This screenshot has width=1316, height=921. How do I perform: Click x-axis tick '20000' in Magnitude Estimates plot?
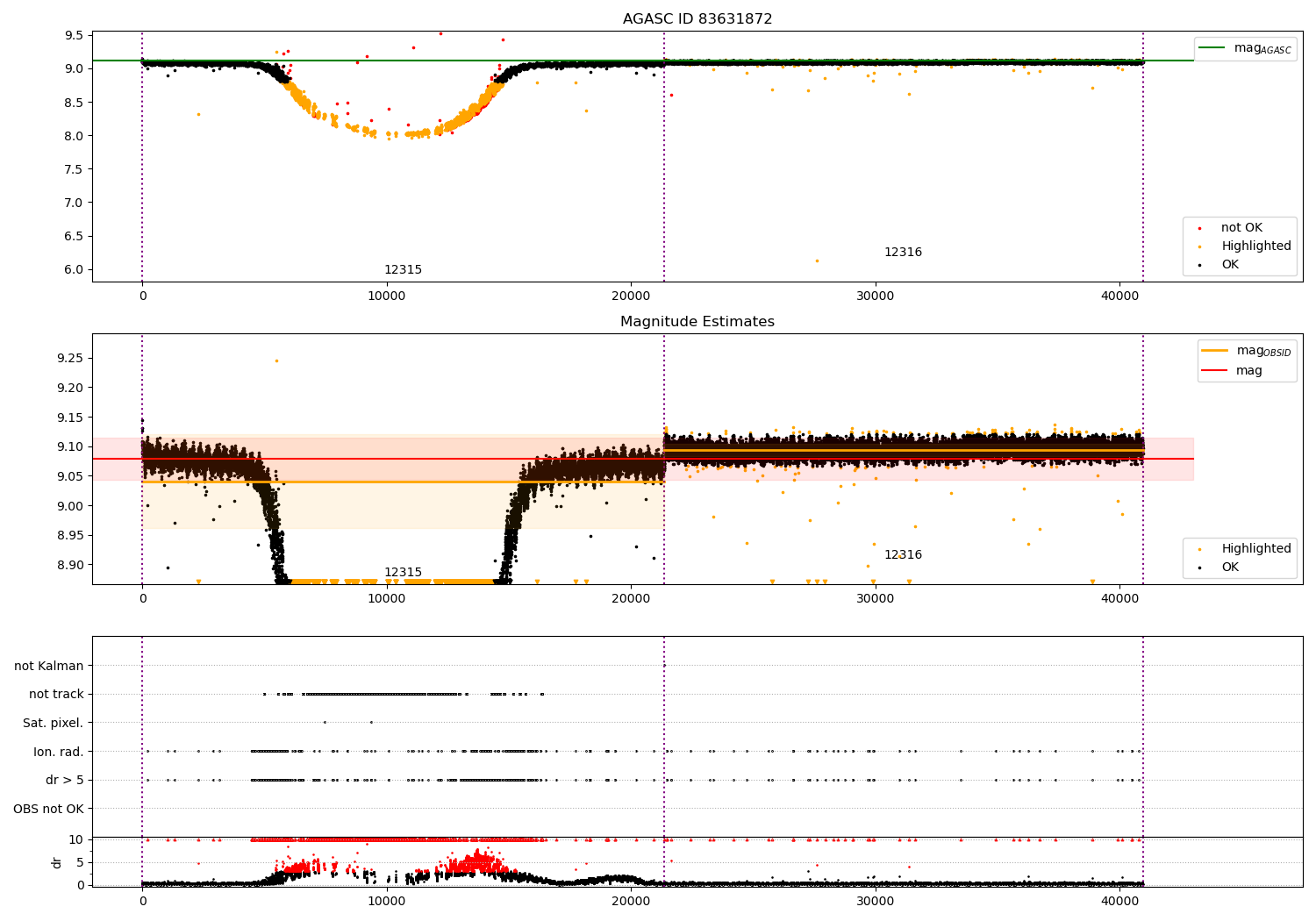(631, 599)
